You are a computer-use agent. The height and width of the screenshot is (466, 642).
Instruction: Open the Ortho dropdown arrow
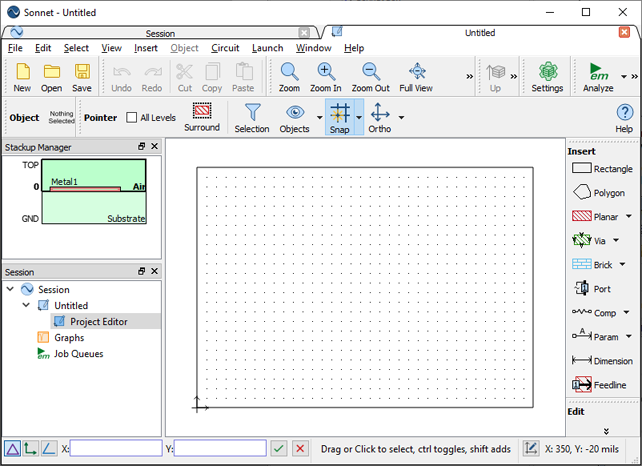[401, 118]
